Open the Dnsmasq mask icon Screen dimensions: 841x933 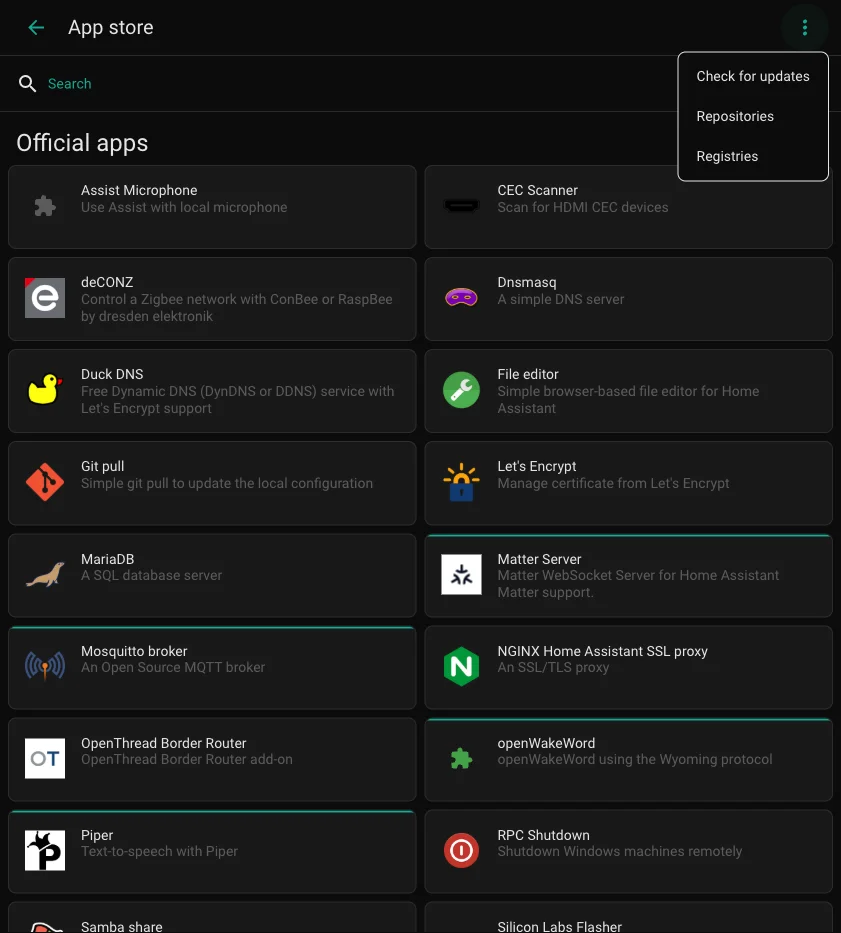point(460,298)
